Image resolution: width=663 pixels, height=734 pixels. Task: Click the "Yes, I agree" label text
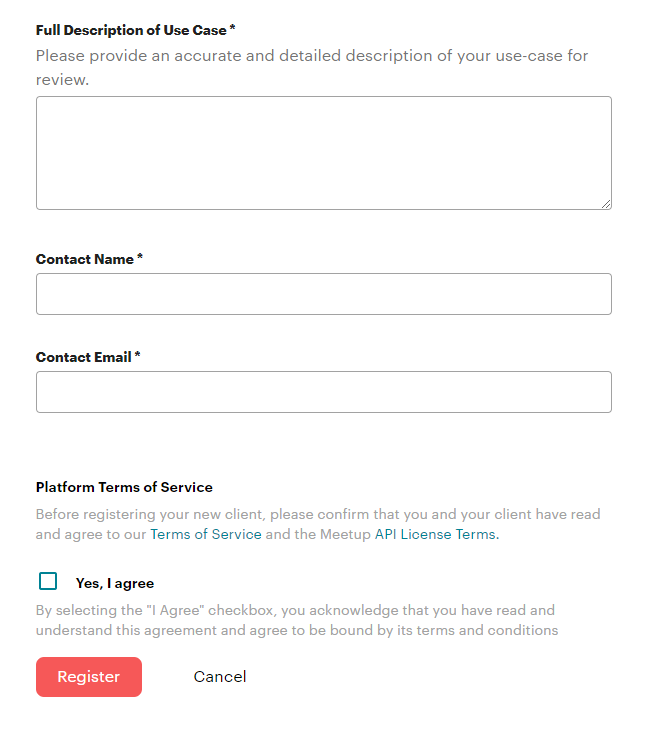coord(115,583)
